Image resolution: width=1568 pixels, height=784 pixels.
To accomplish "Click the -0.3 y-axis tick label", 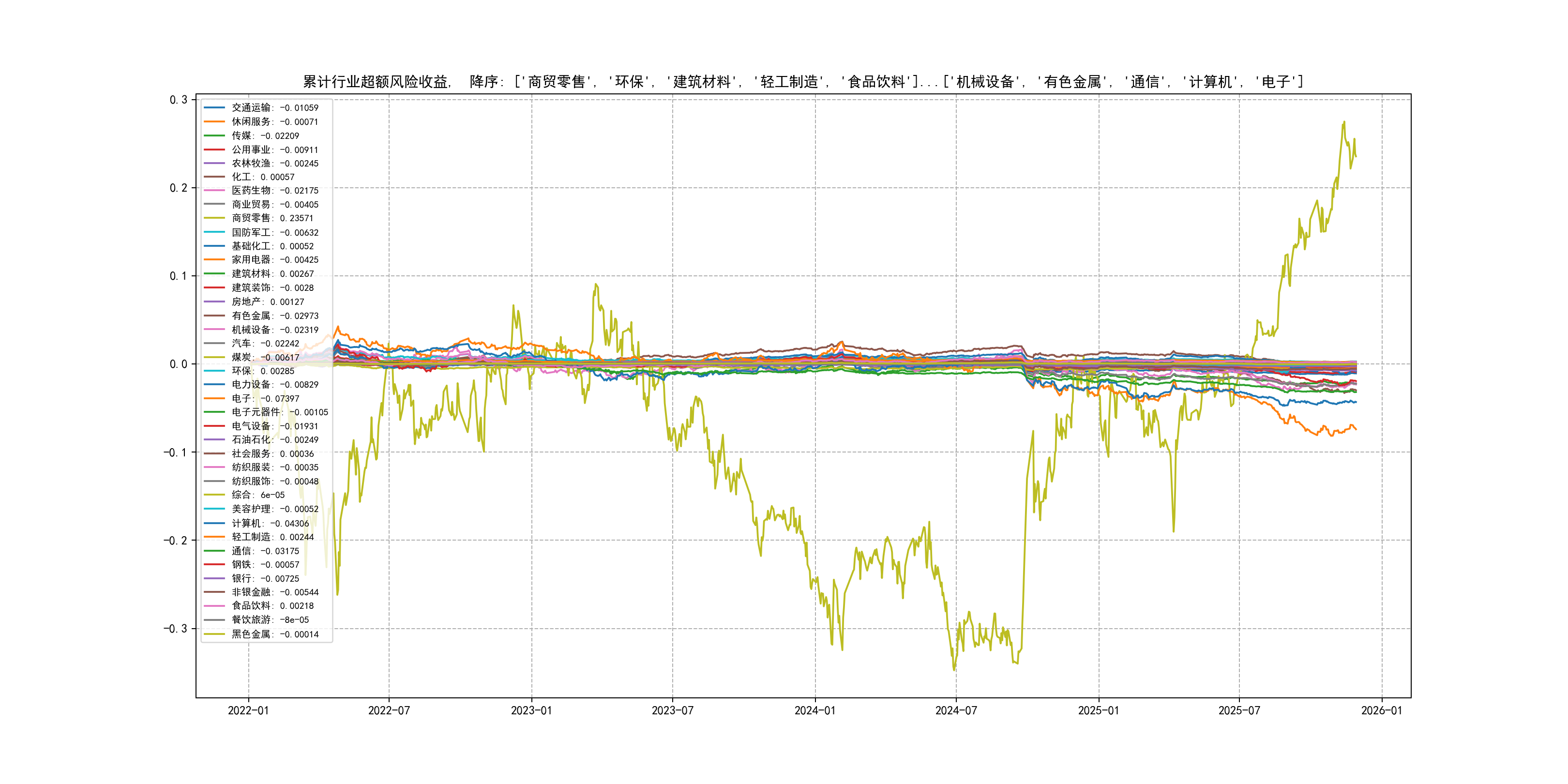I will coord(175,628).
